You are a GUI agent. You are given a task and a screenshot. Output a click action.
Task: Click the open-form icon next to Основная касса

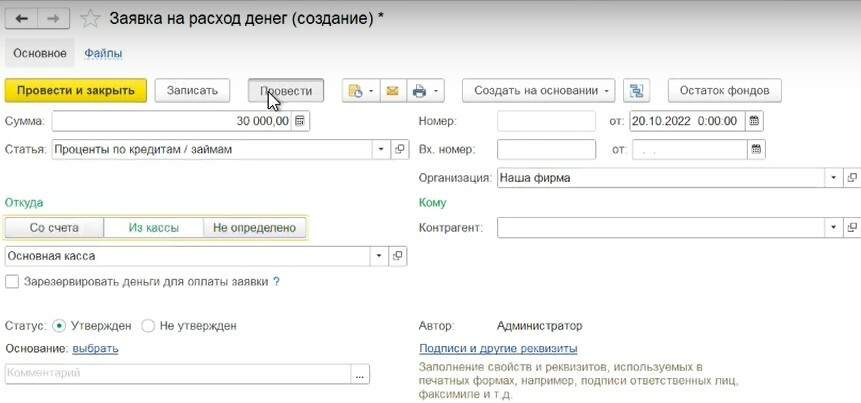399,256
